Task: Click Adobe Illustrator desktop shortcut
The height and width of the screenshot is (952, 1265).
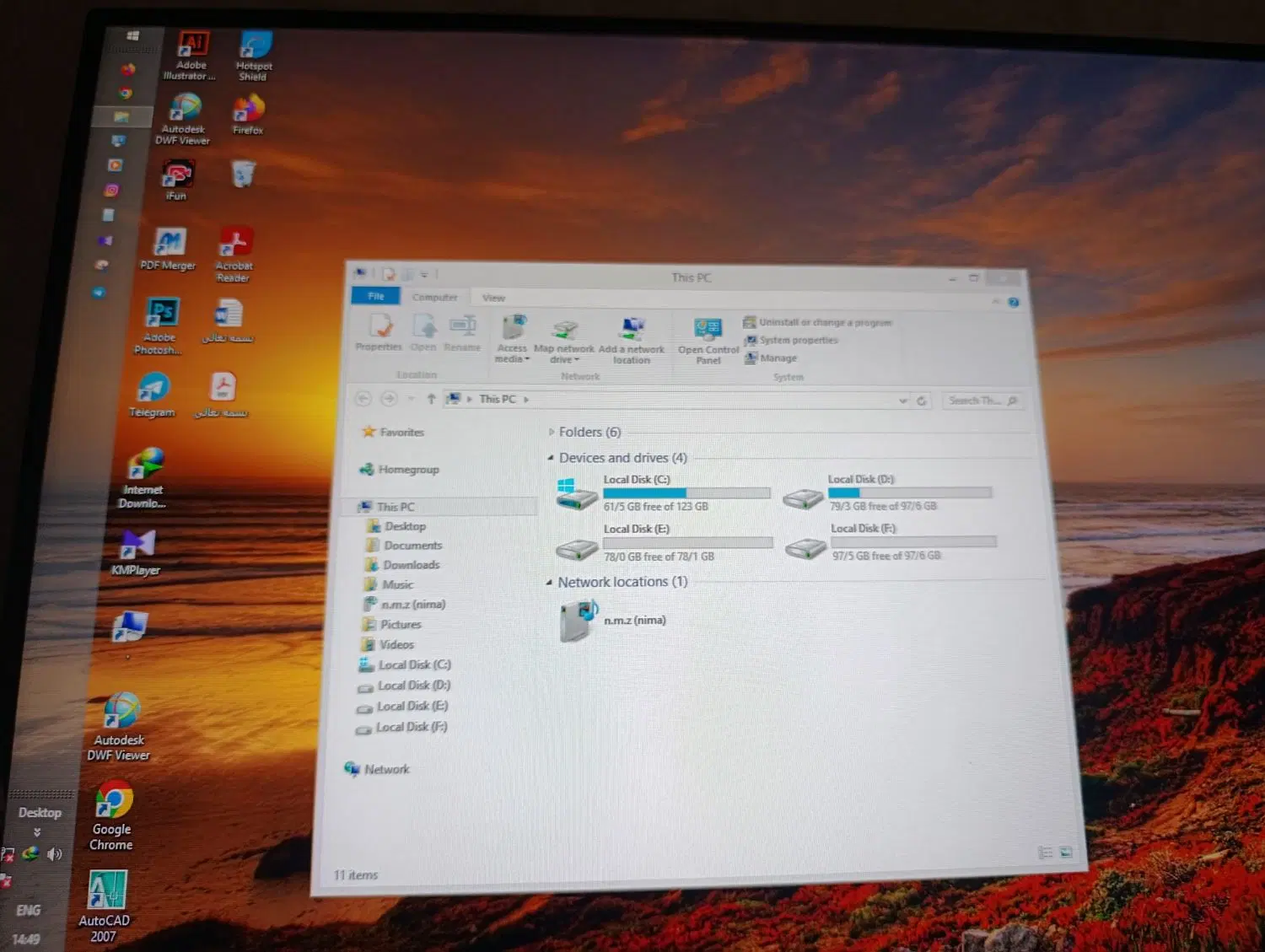Action: click(191, 56)
